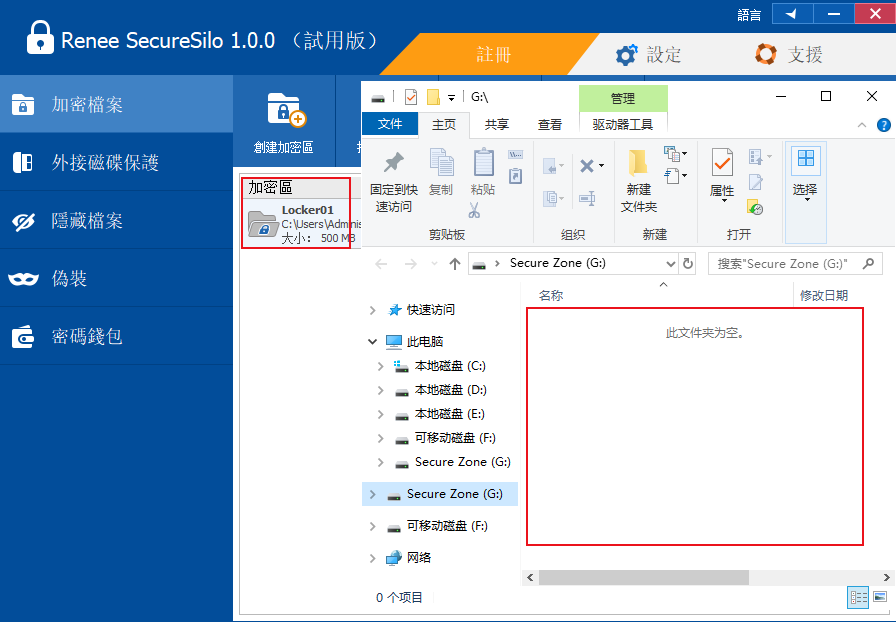
Task: Open the recent locations dropdown near forward arrow
Action: (434, 264)
